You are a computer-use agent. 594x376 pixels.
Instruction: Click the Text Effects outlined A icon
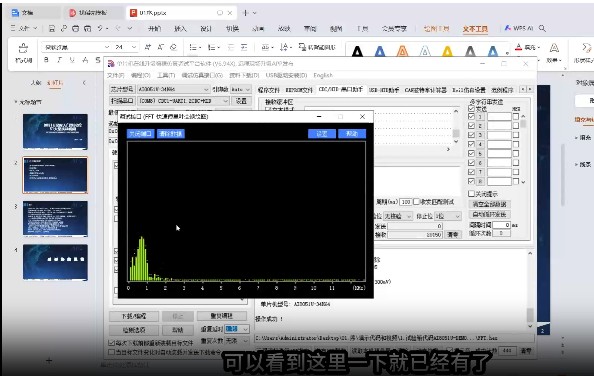pyautogui.click(x=554, y=47)
